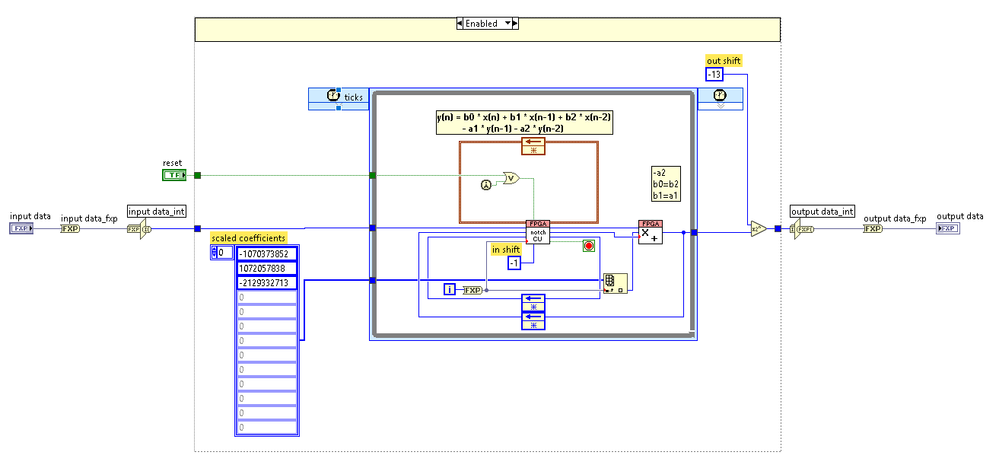Click the loop iteration terminal i
The height and width of the screenshot is (465, 999).
pyautogui.click(x=450, y=290)
